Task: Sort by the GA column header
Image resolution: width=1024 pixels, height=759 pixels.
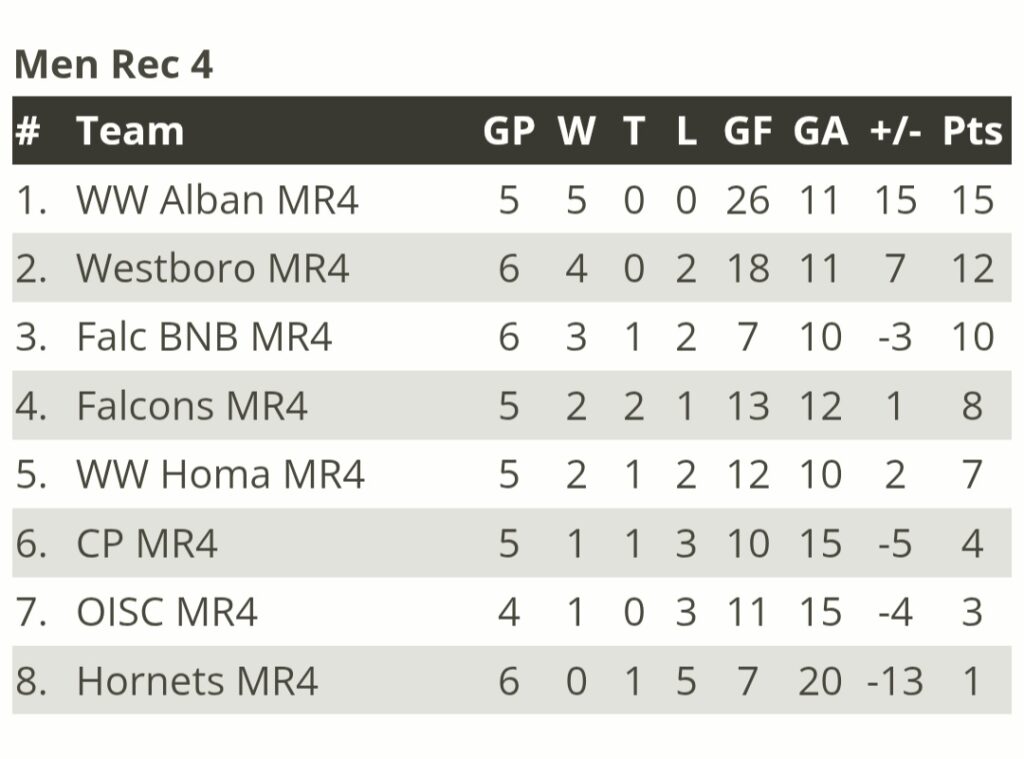Action: pos(820,131)
